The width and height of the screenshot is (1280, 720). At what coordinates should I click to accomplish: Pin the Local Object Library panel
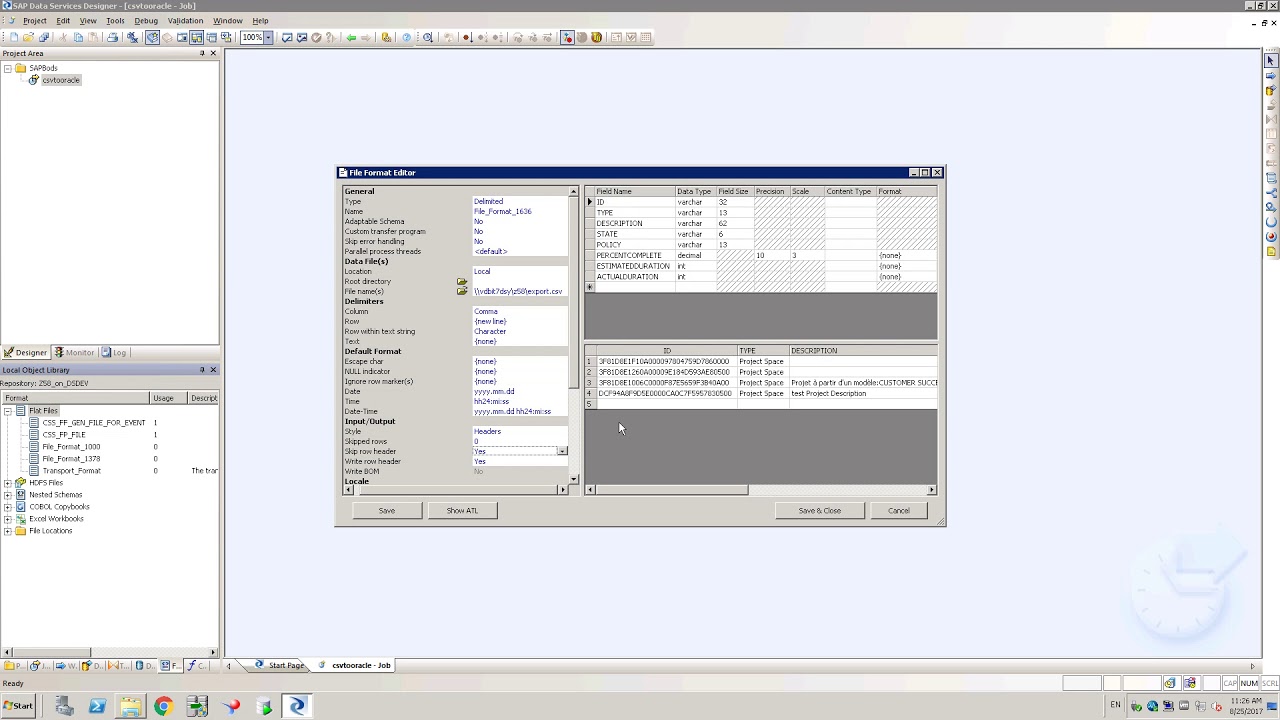click(x=201, y=370)
